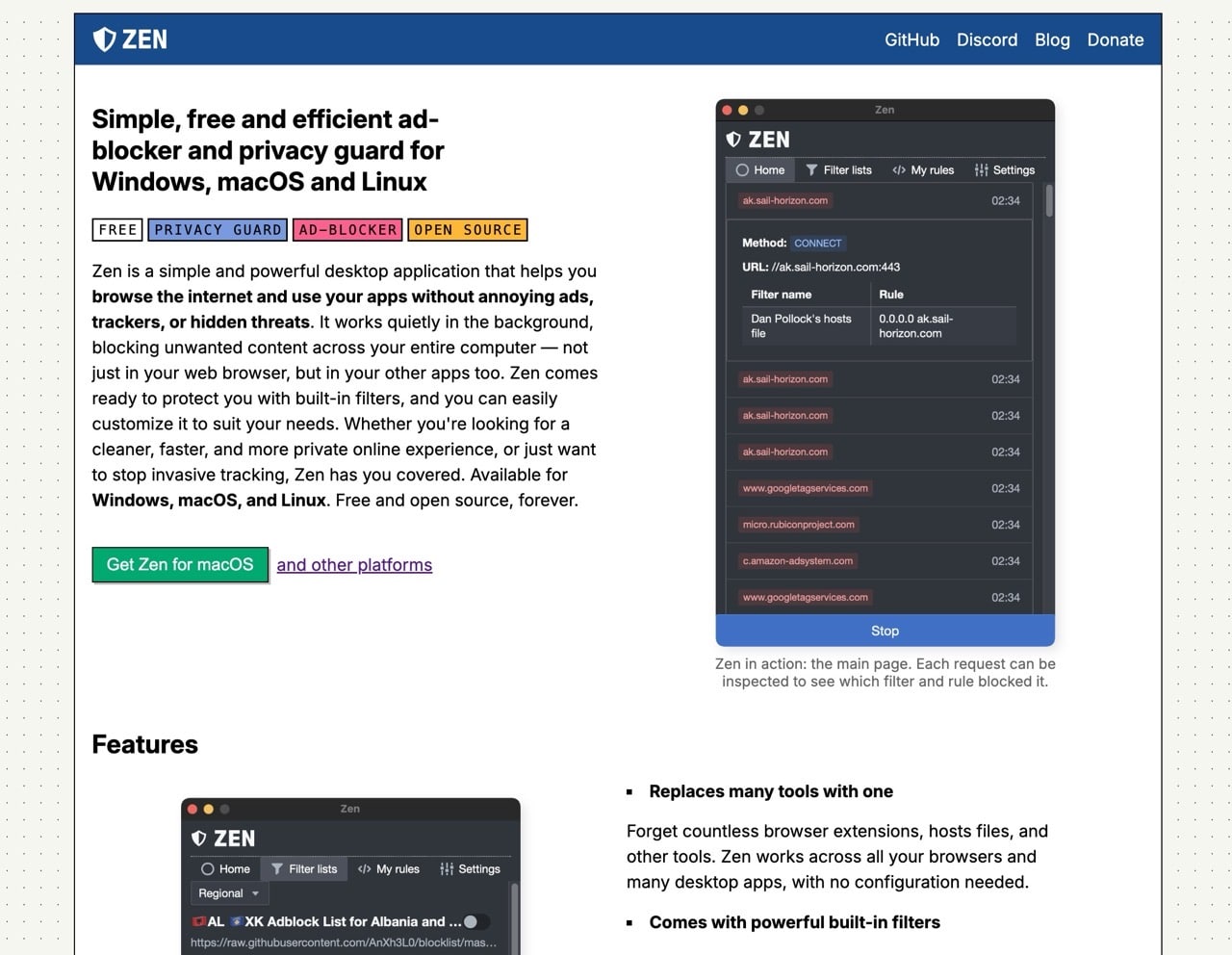Click the Filter lists funnel icon in top screenshot
Viewport: 1232px width, 955px height.
(x=811, y=170)
